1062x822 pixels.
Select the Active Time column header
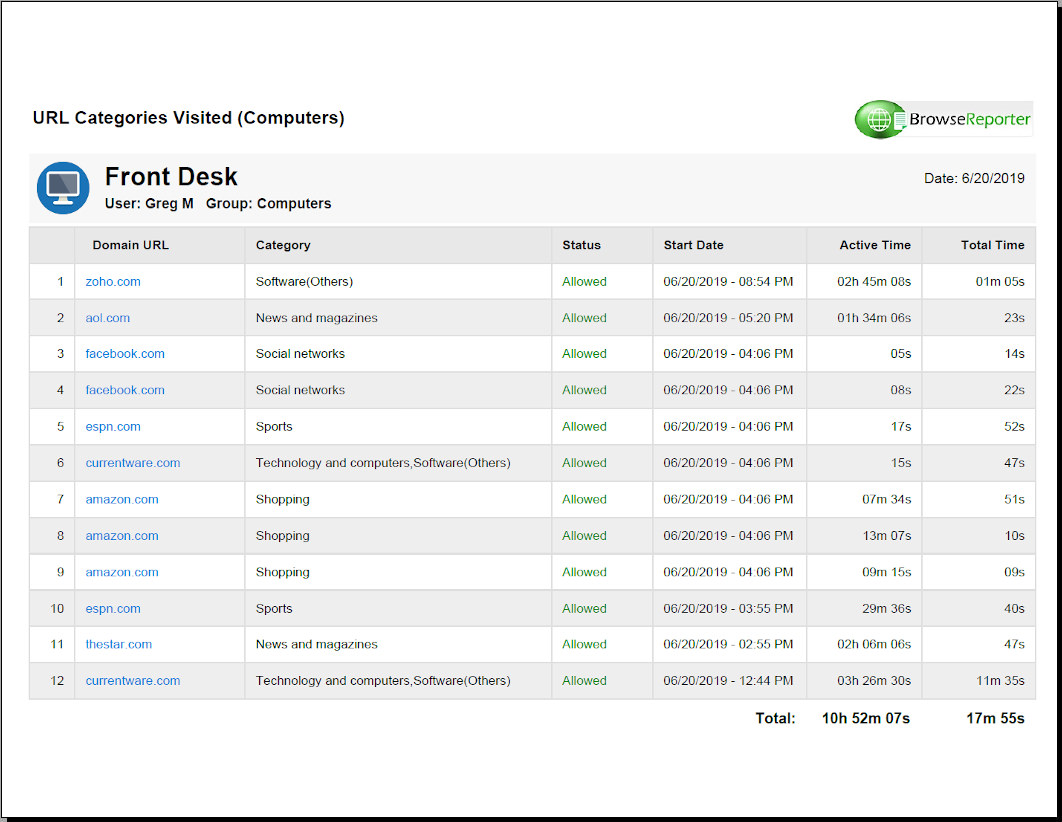click(875, 245)
